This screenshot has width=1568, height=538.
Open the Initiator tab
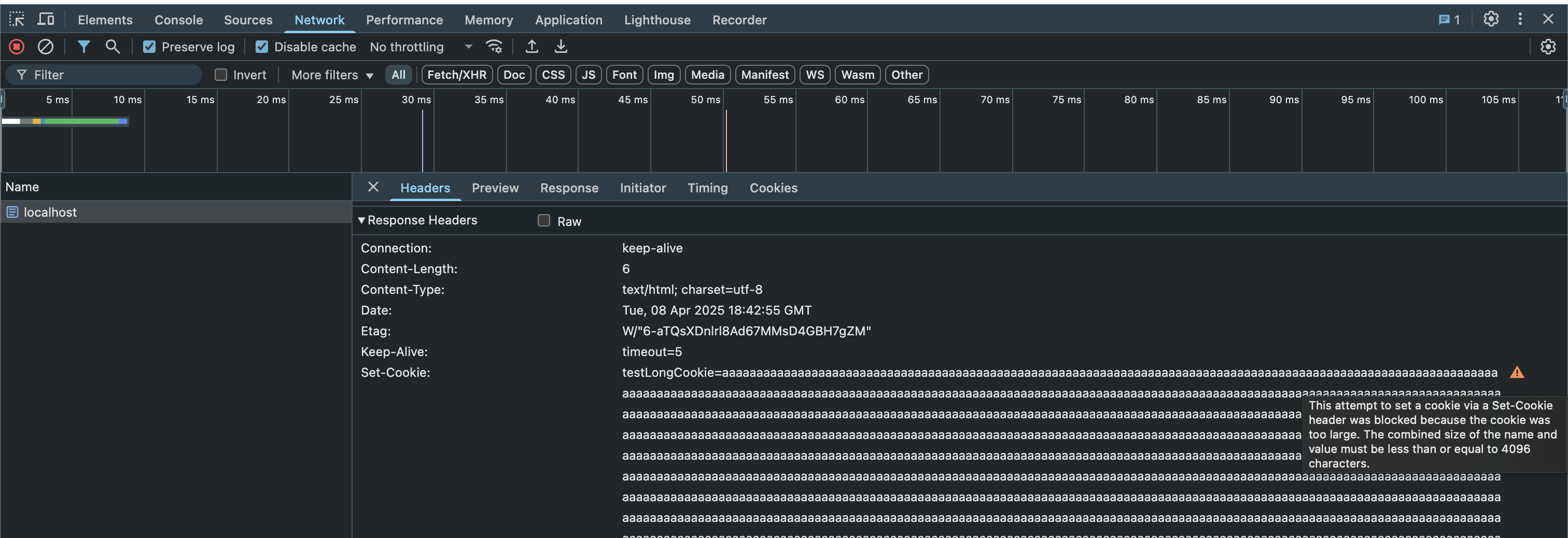coord(643,188)
